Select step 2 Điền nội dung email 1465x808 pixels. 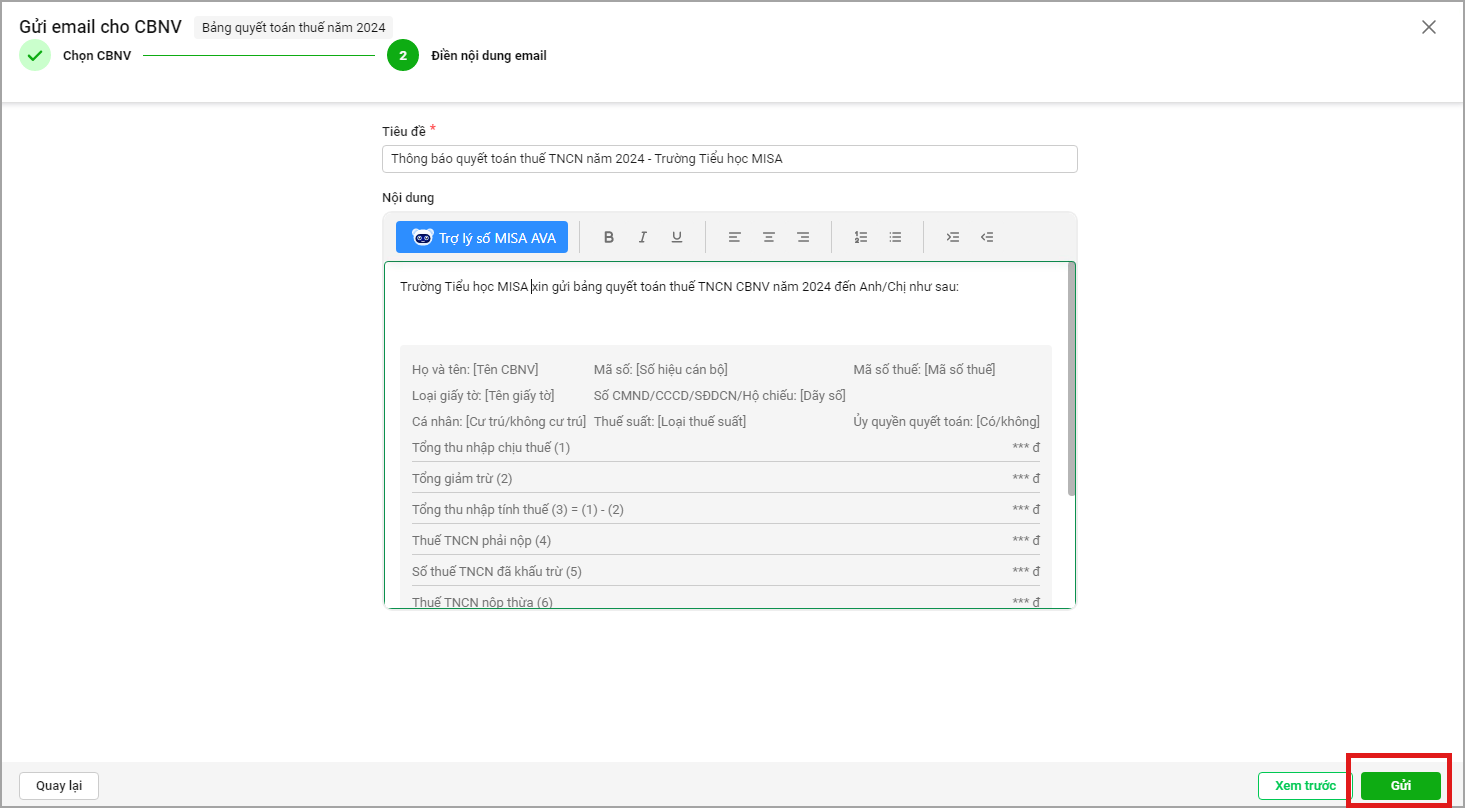(403, 56)
